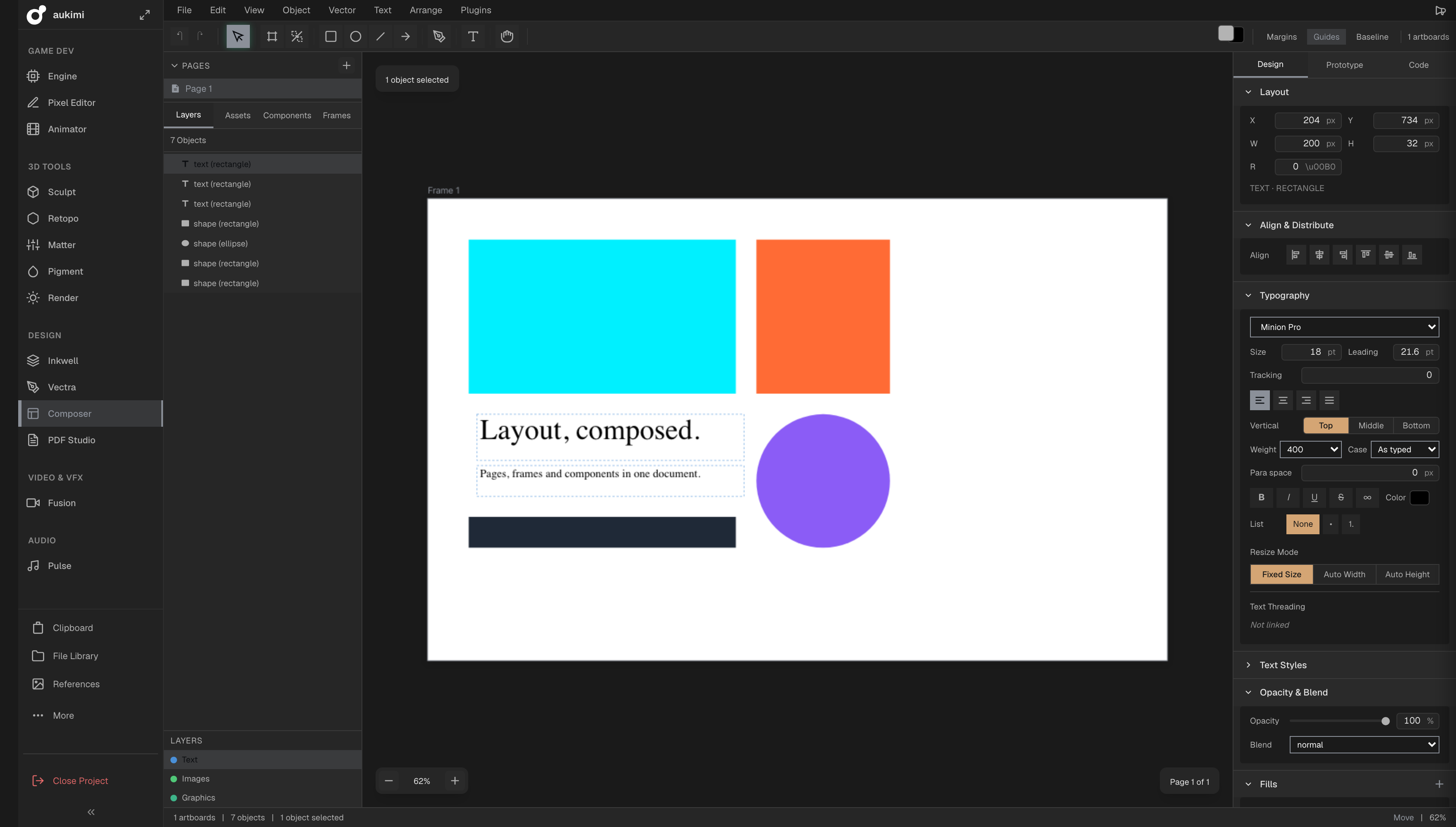Align objects to left edge

(x=1296, y=255)
